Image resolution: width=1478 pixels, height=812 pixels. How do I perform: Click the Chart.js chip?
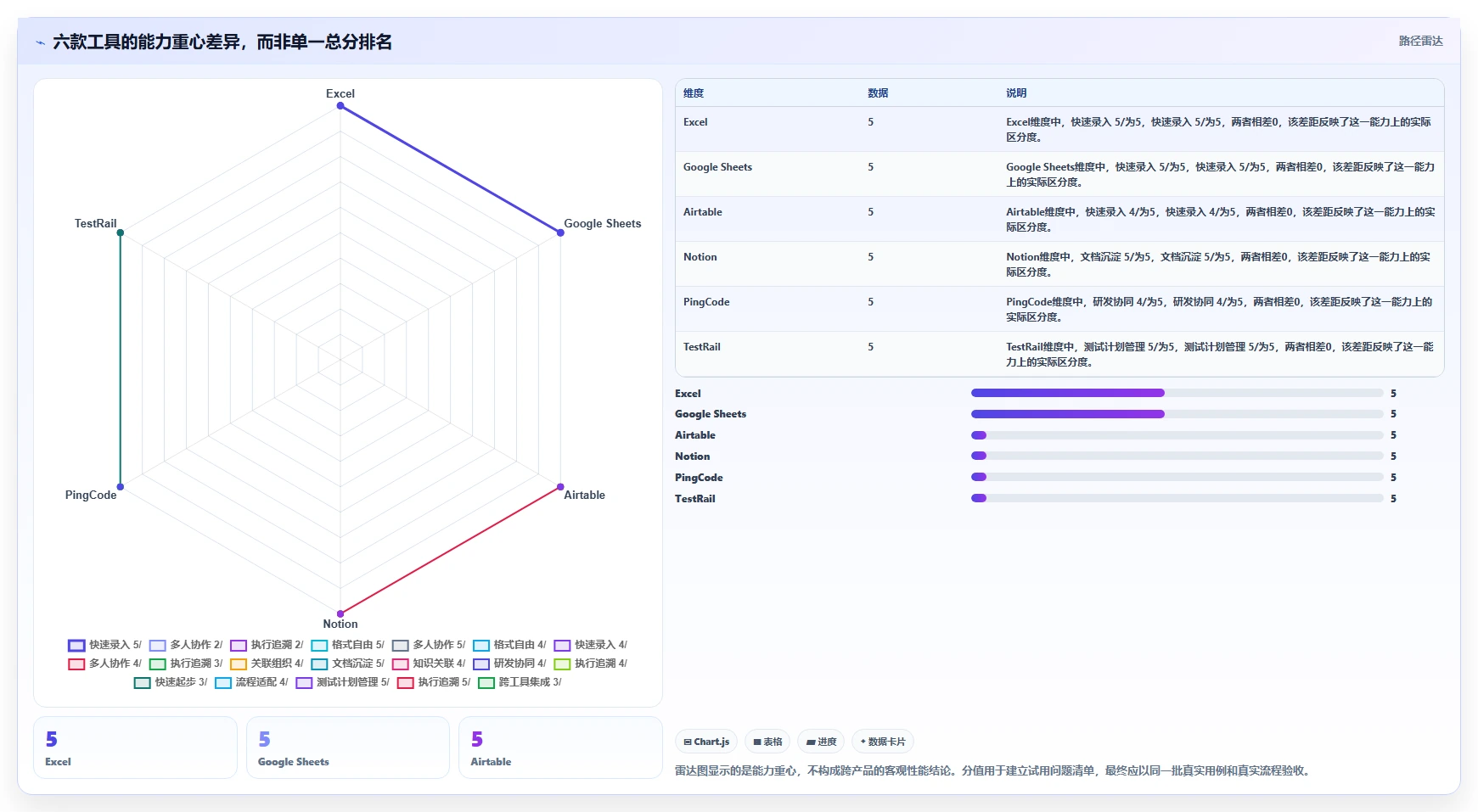tap(706, 742)
